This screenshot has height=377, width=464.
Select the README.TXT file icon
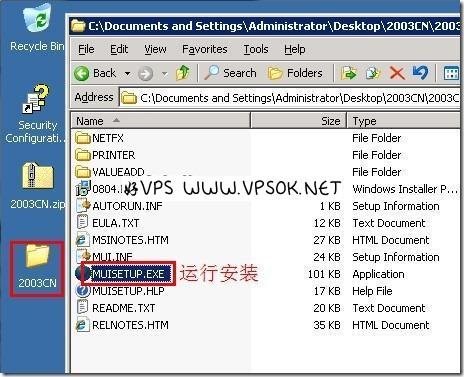point(82,307)
